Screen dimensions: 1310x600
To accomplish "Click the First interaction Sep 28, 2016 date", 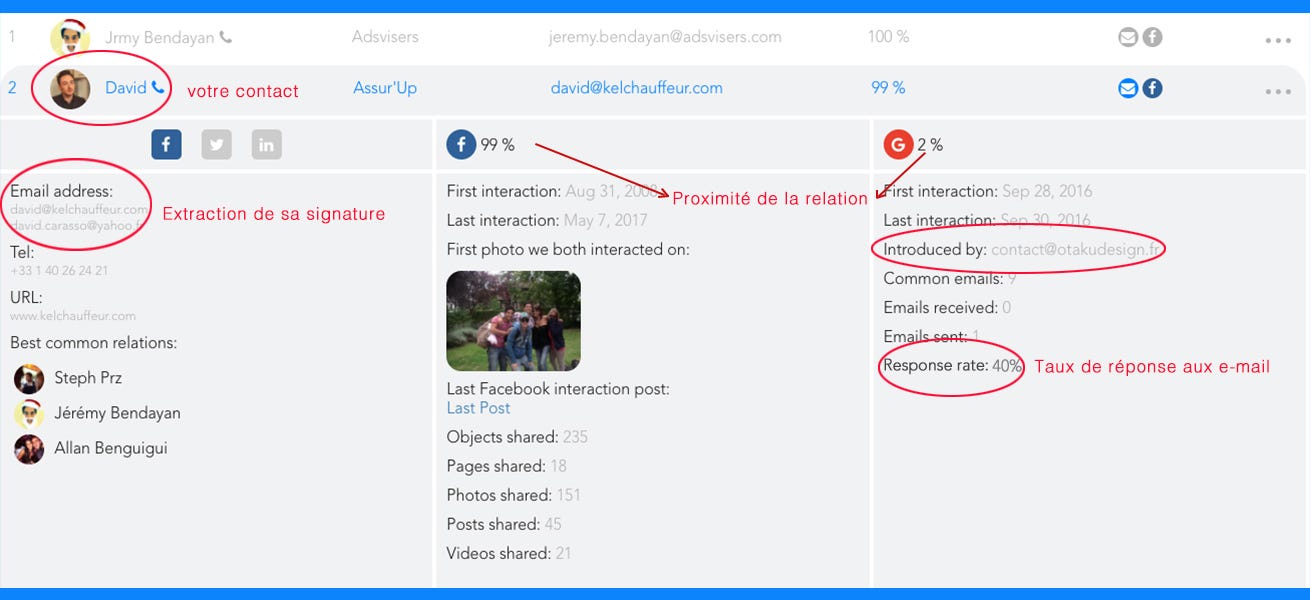I will click(x=1047, y=191).
